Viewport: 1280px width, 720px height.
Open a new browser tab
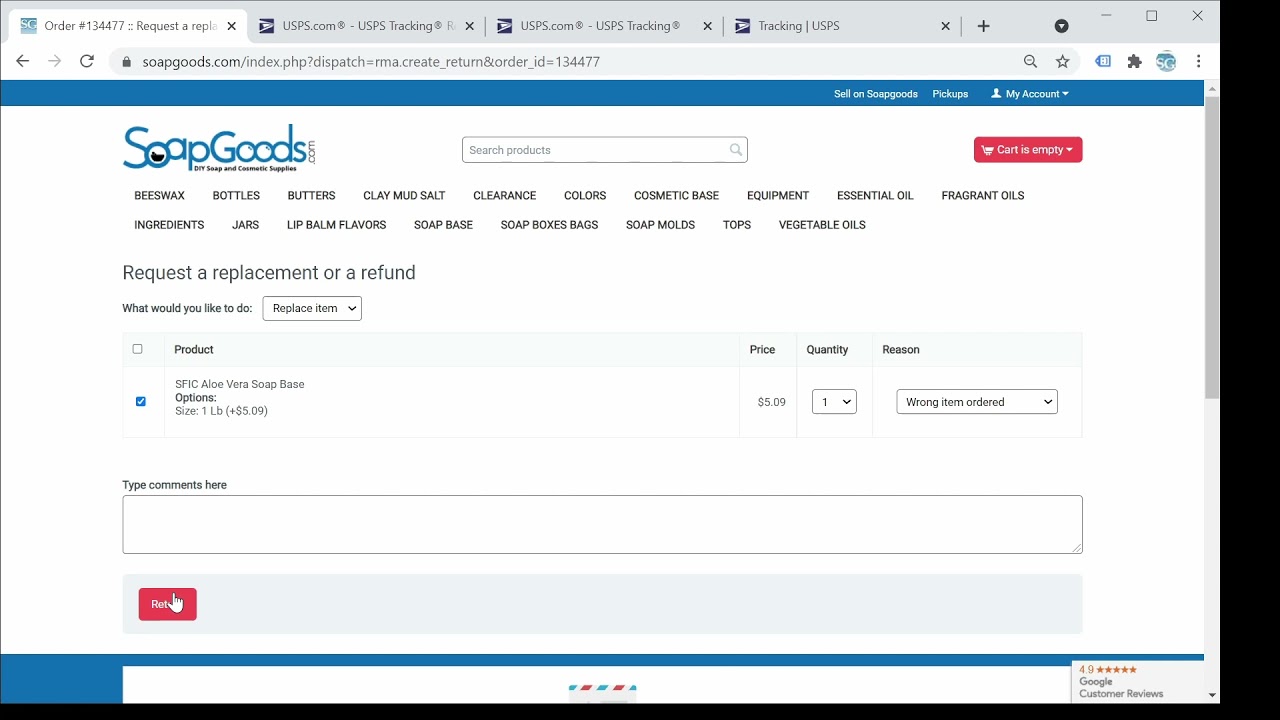click(984, 26)
